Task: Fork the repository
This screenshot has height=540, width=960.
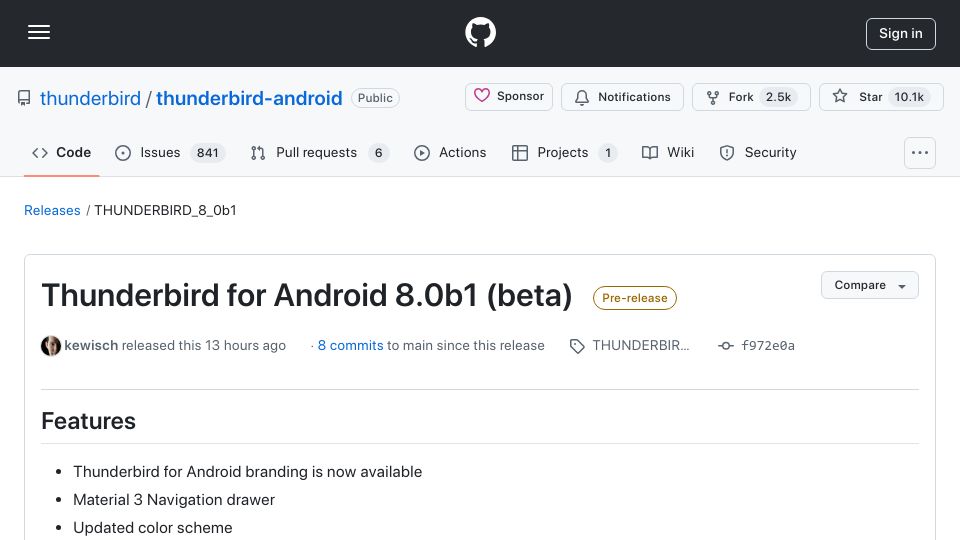Action: [751, 97]
